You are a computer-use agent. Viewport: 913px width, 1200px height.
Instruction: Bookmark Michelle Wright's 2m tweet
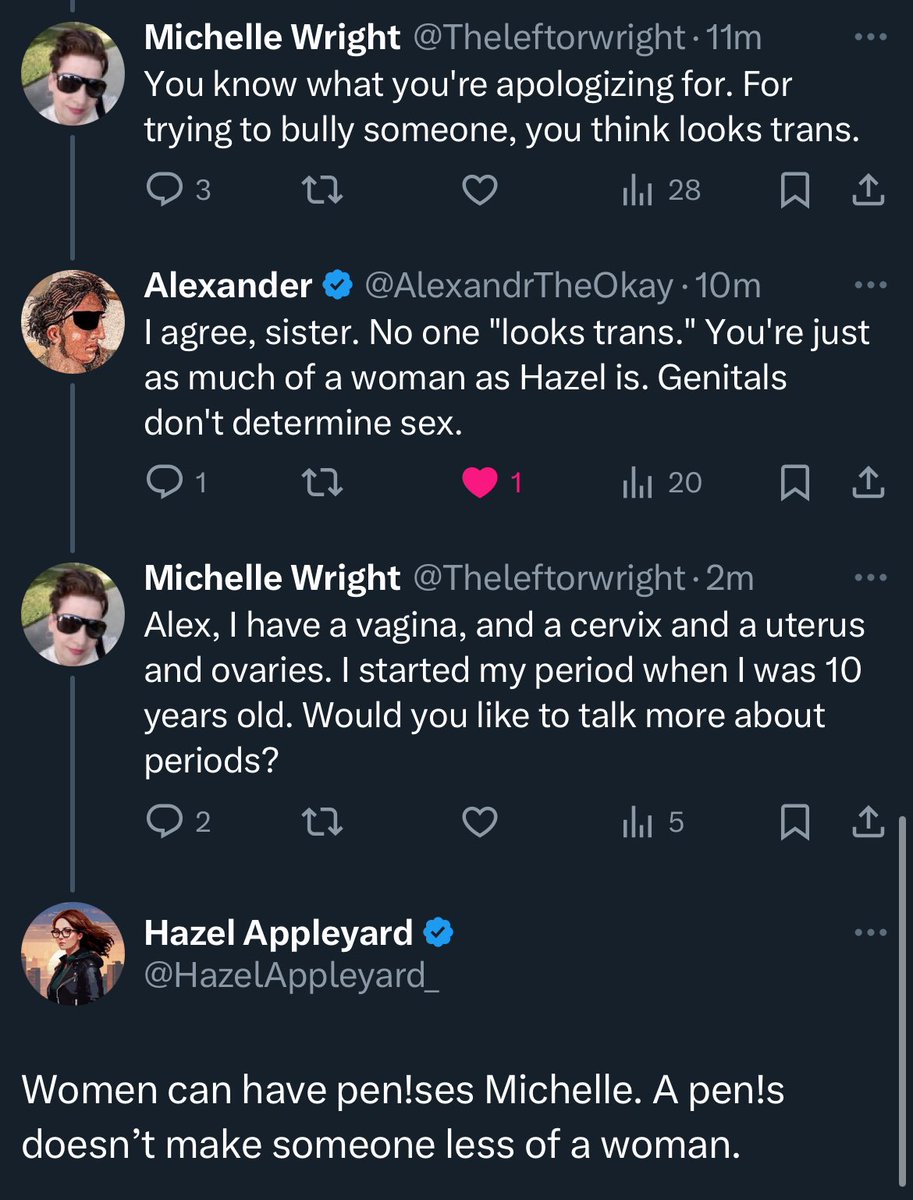(x=793, y=822)
